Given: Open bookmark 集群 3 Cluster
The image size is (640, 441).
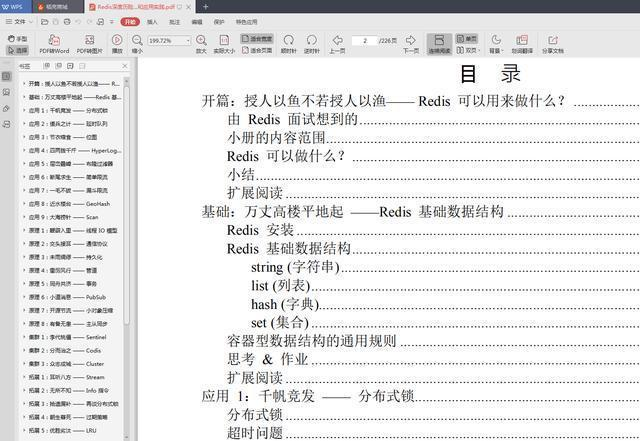Looking at the screenshot, I should click(x=67, y=364).
